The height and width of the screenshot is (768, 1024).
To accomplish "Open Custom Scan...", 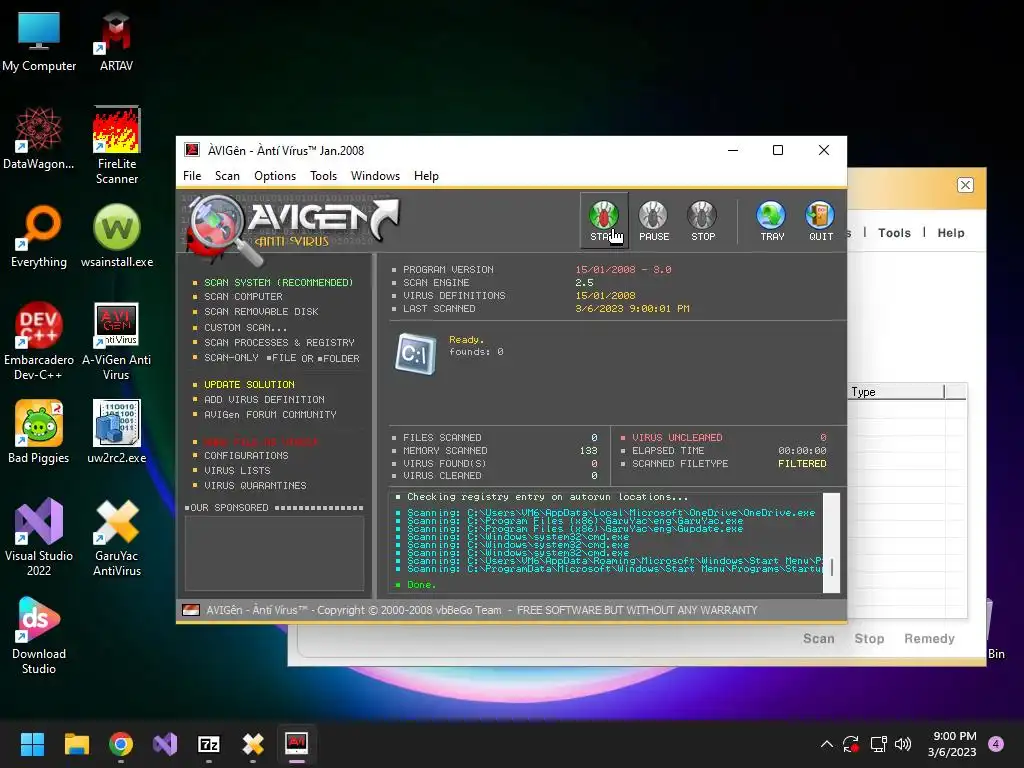I will [246, 327].
